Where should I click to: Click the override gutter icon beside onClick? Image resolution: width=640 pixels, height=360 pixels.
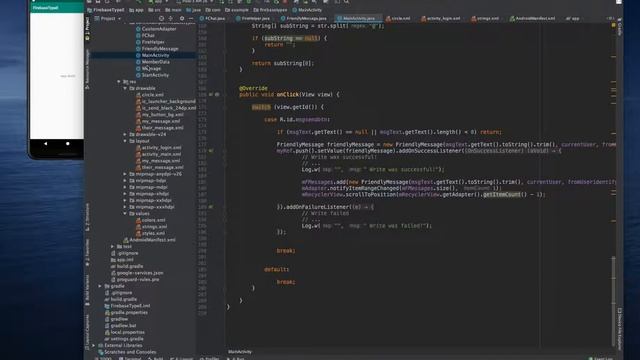(211, 94)
